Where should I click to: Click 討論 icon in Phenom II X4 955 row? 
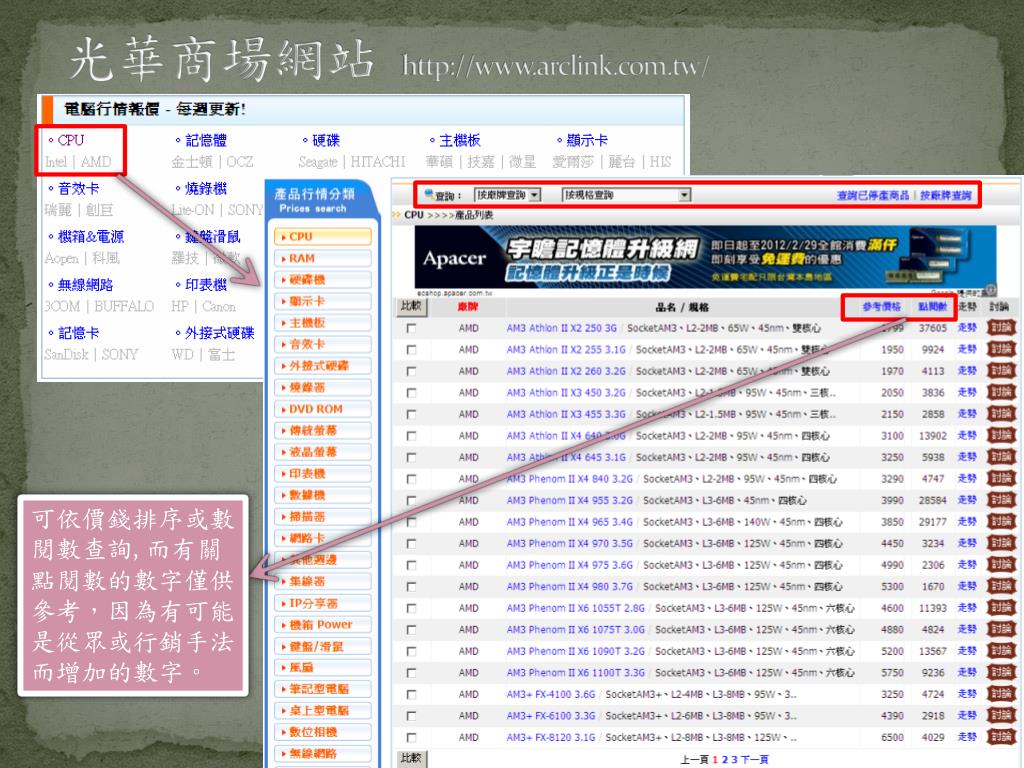coord(1000,500)
